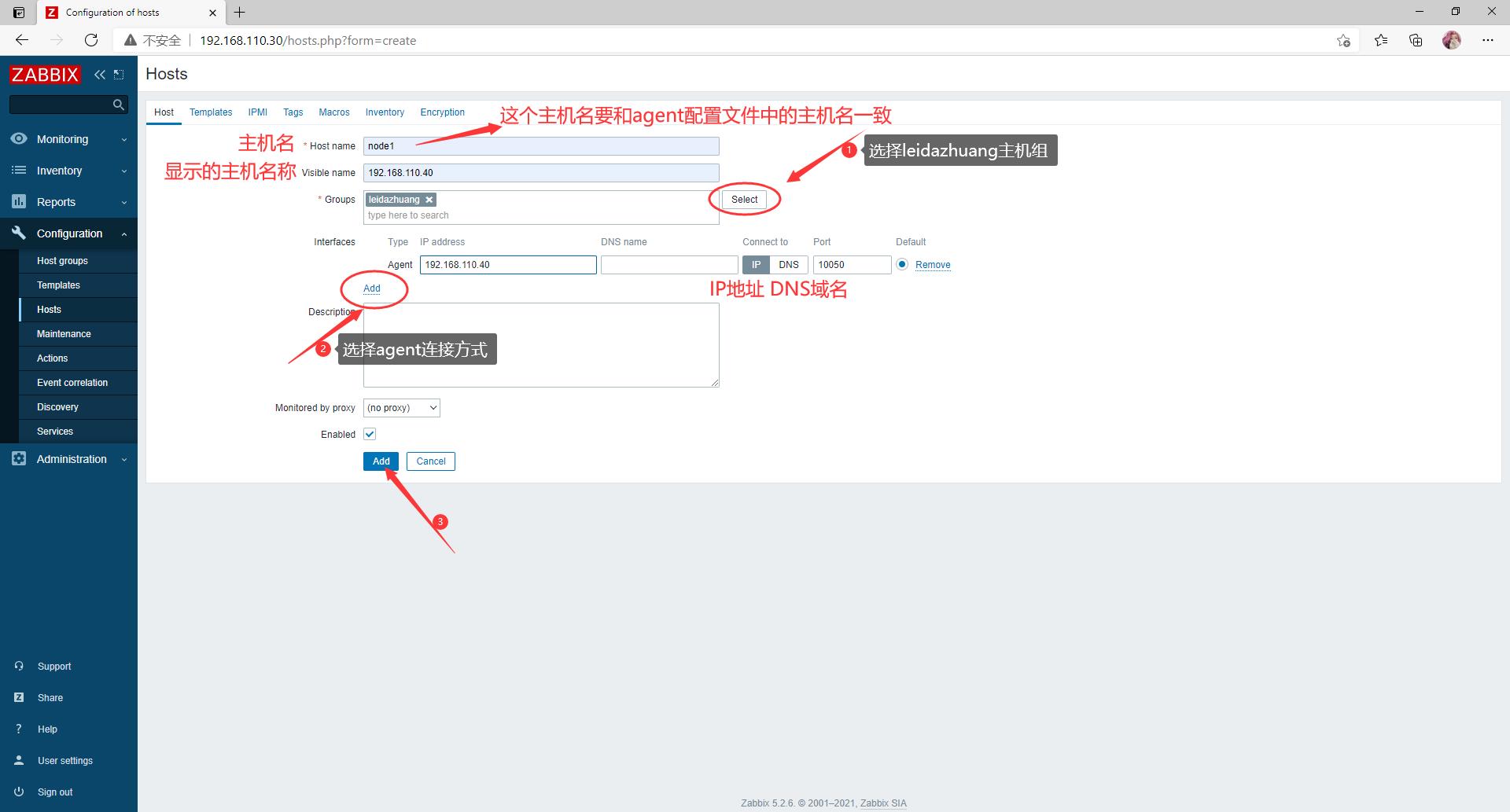This screenshot has height=812, width=1510.
Task: Click the Support headset icon
Action: [x=19, y=666]
